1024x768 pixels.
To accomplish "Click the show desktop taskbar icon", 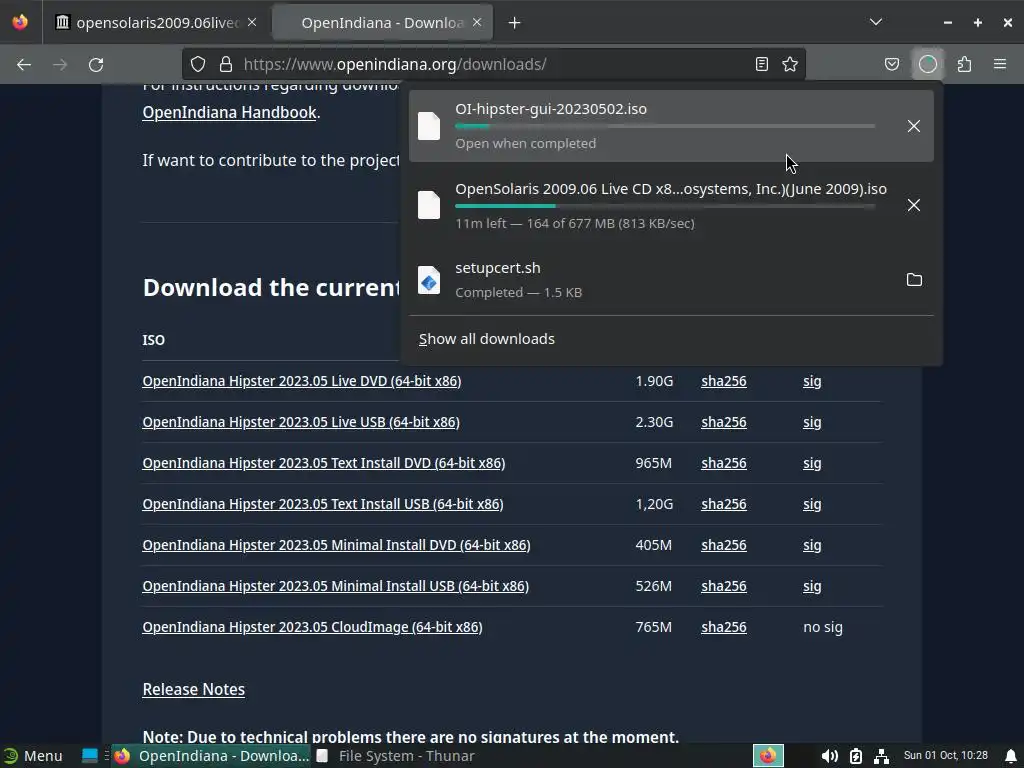I will tap(89, 756).
